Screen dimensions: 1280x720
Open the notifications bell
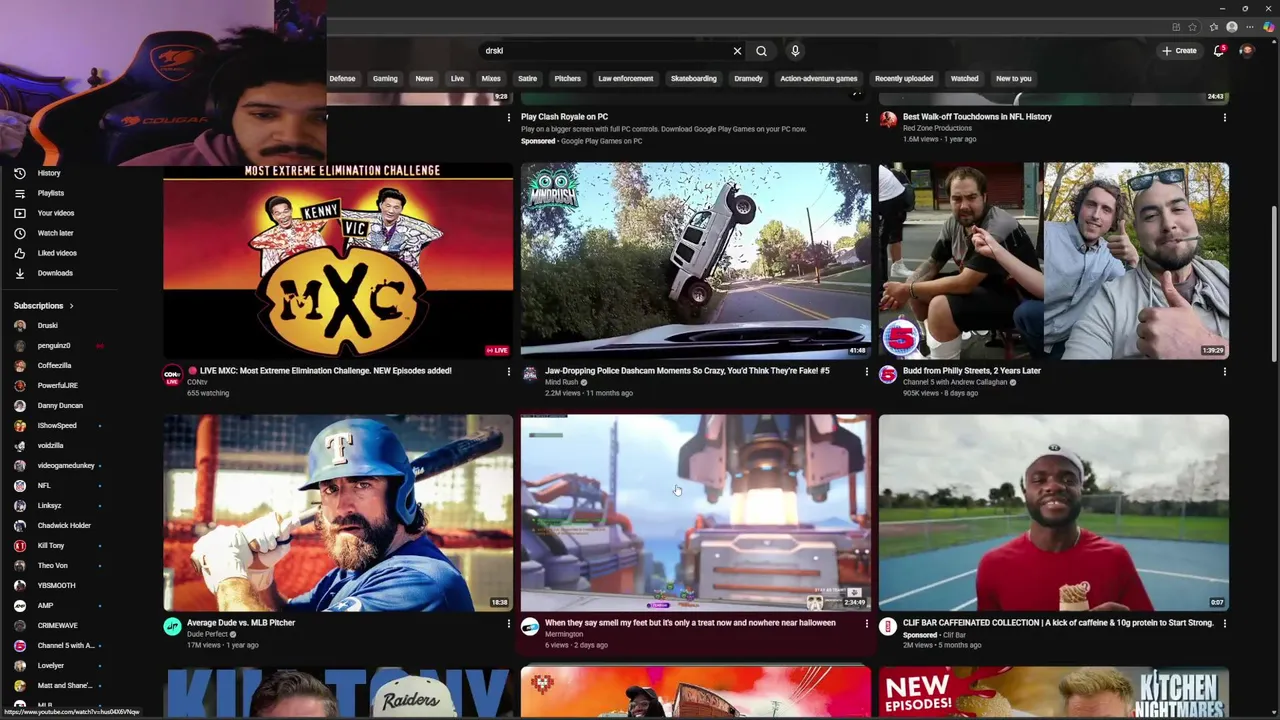click(x=1218, y=50)
